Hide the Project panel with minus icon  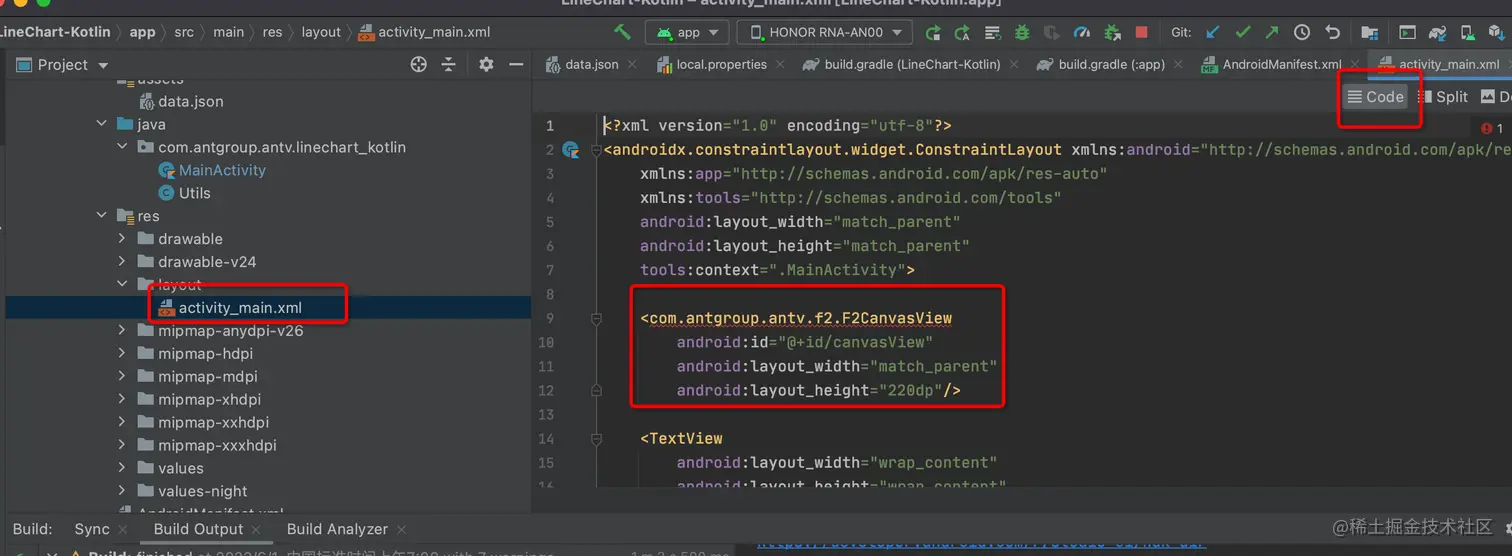click(516, 64)
